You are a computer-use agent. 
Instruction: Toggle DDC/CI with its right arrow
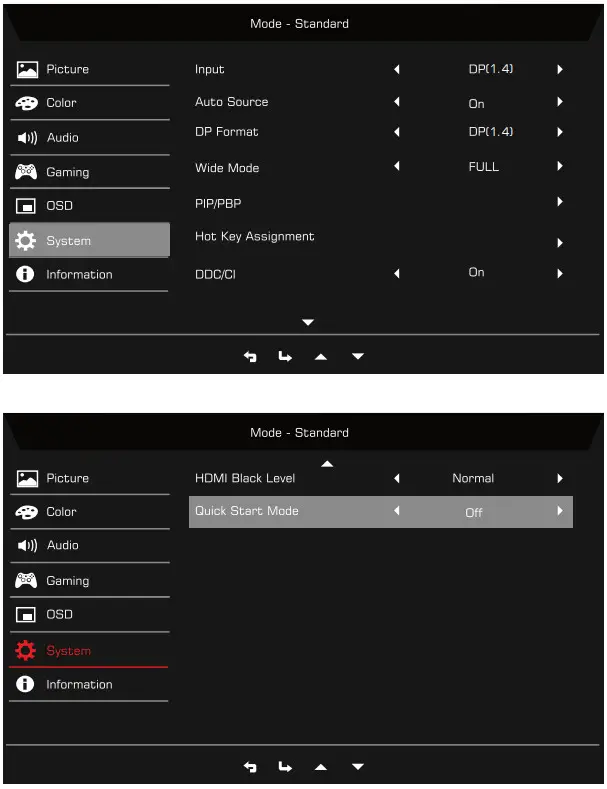pyautogui.click(x=560, y=273)
